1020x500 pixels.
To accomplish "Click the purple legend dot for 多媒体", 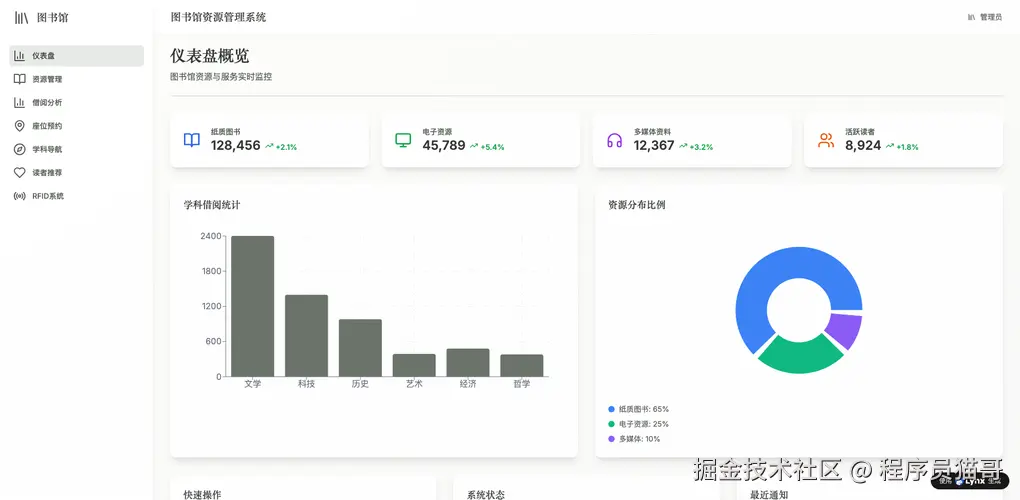I will 611,439.
